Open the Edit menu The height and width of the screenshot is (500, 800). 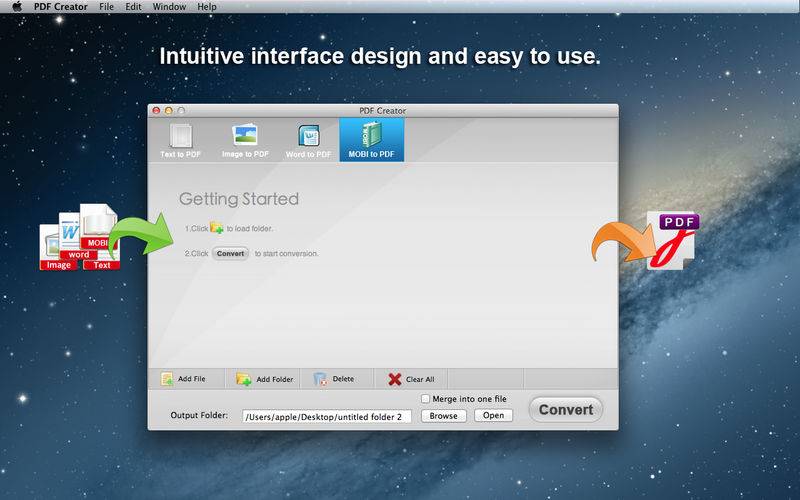pyautogui.click(x=133, y=7)
